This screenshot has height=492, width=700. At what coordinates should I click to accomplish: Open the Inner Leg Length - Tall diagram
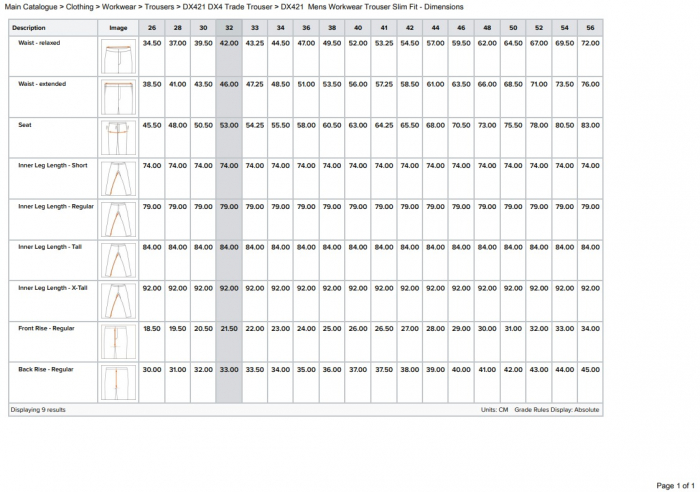(118, 258)
